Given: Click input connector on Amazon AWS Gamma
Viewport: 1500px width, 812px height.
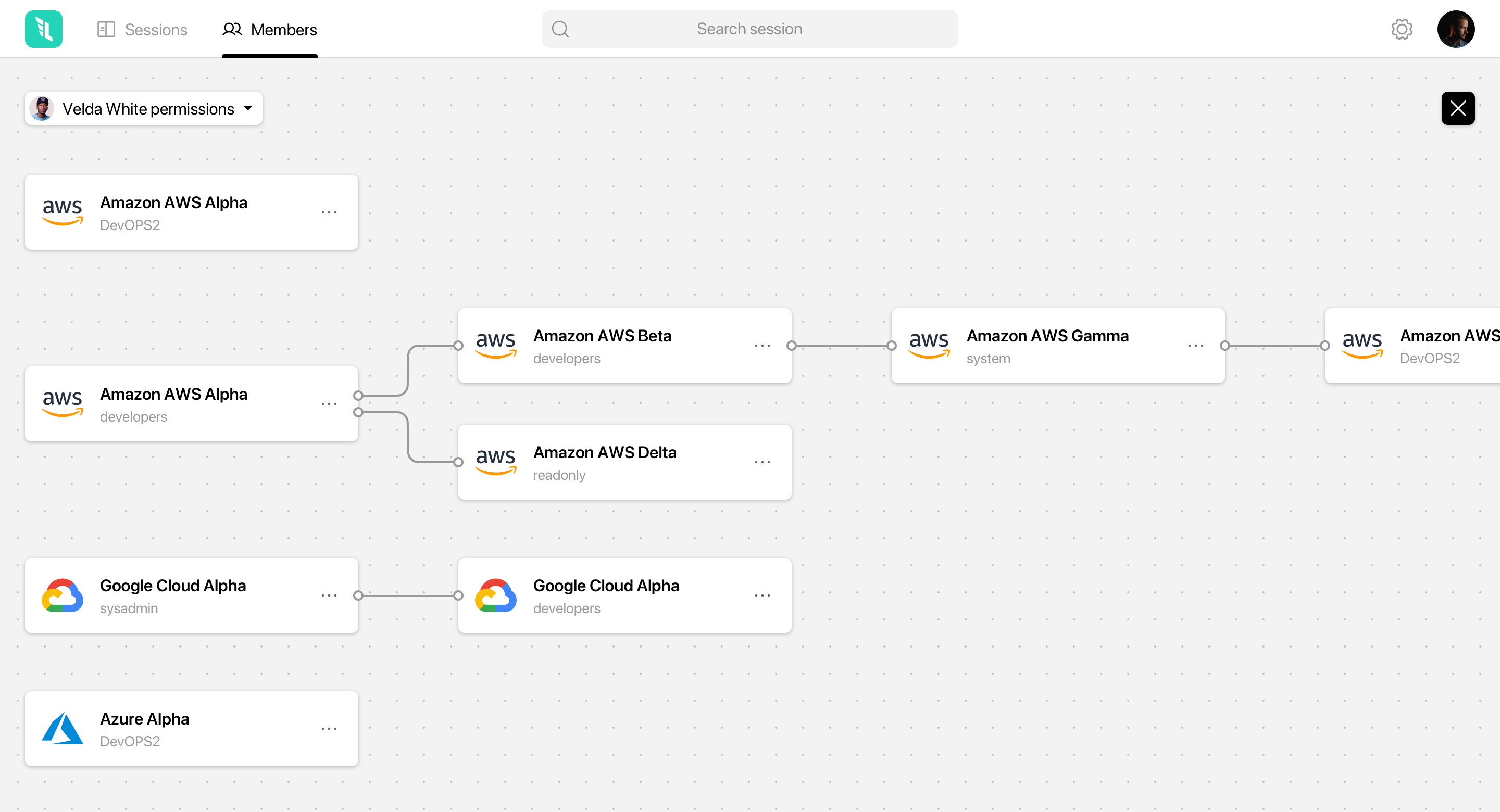Looking at the screenshot, I should click(892, 346).
